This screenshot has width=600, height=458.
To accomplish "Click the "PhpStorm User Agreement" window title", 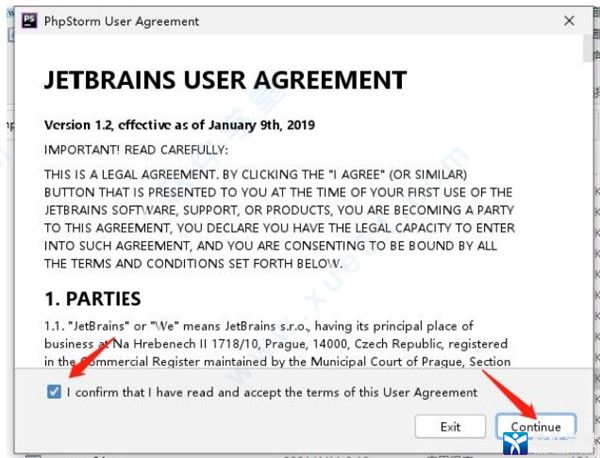I will (x=121, y=21).
